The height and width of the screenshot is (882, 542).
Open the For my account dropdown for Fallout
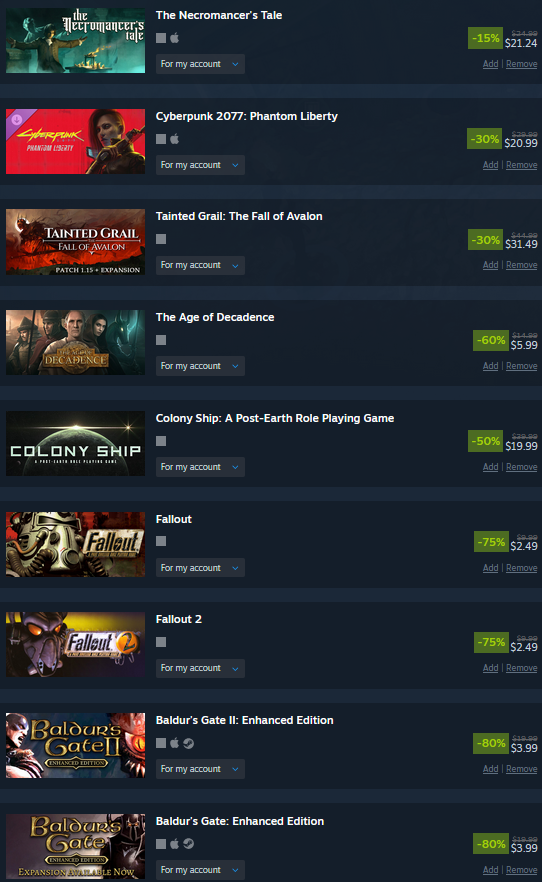200,568
